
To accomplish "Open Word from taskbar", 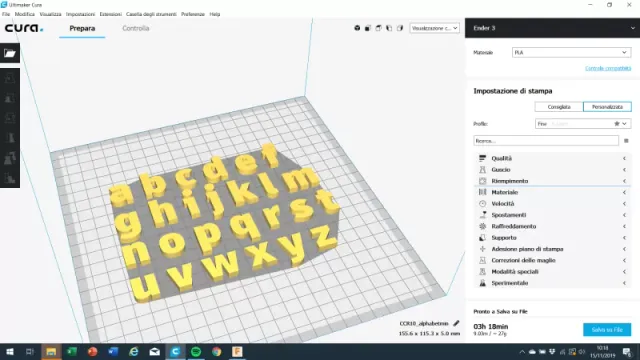I will [113, 351].
